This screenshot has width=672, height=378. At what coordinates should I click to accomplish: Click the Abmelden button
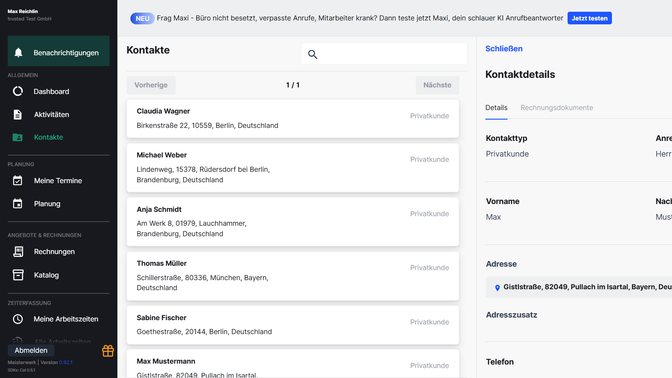click(31, 351)
